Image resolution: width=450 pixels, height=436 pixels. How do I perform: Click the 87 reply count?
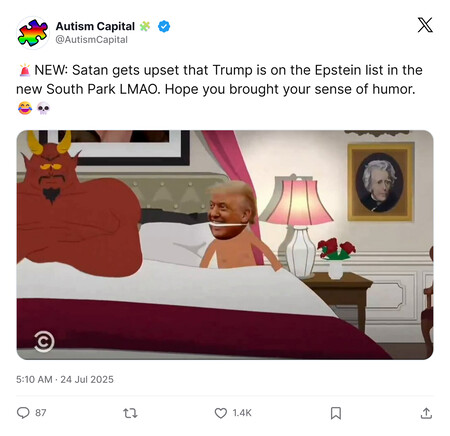[x=41, y=413]
